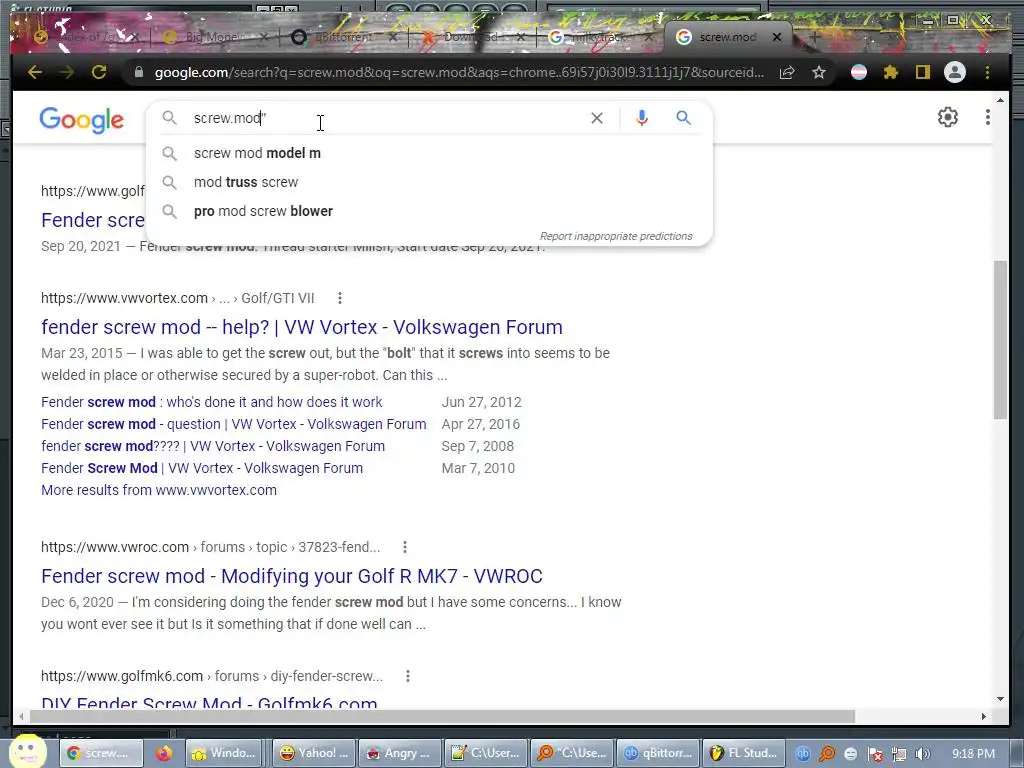The width and height of the screenshot is (1024, 768).
Task: Open Angry Birds window from the taskbar
Action: 398,754
